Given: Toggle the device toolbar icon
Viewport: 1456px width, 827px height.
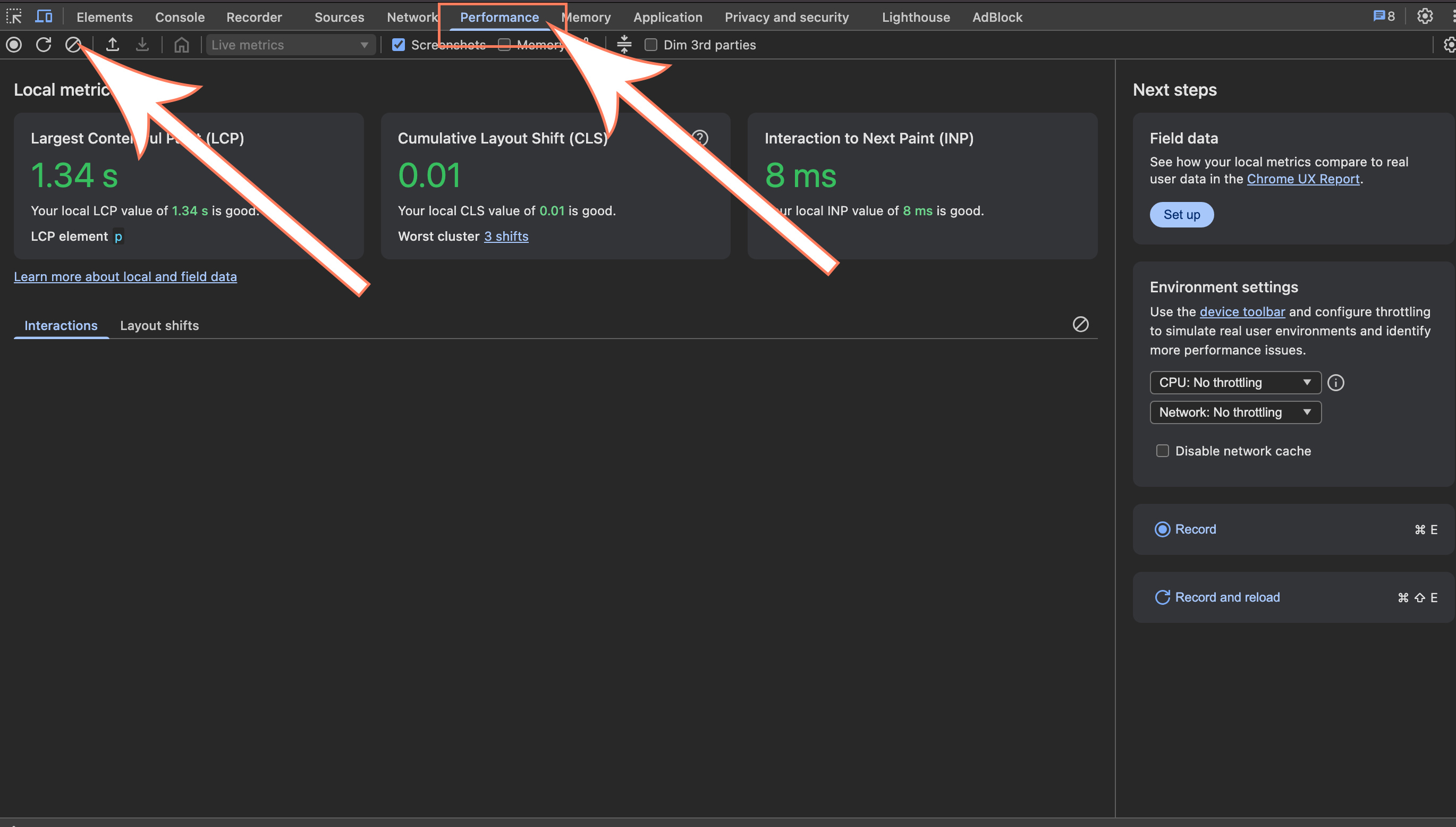Looking at the screenshot, I should click(44, 16).
